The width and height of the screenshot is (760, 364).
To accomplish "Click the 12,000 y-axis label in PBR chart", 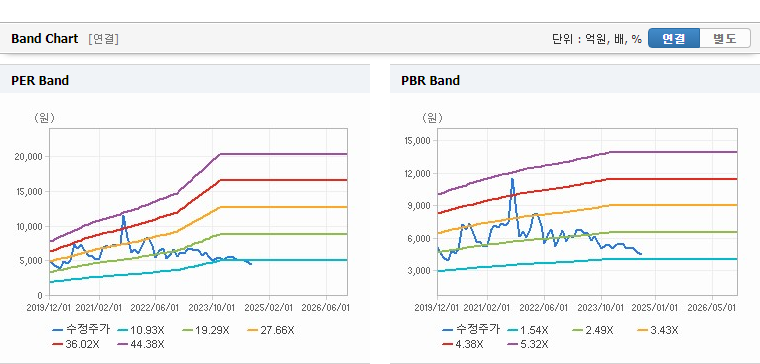I will (x=417, y=173).
